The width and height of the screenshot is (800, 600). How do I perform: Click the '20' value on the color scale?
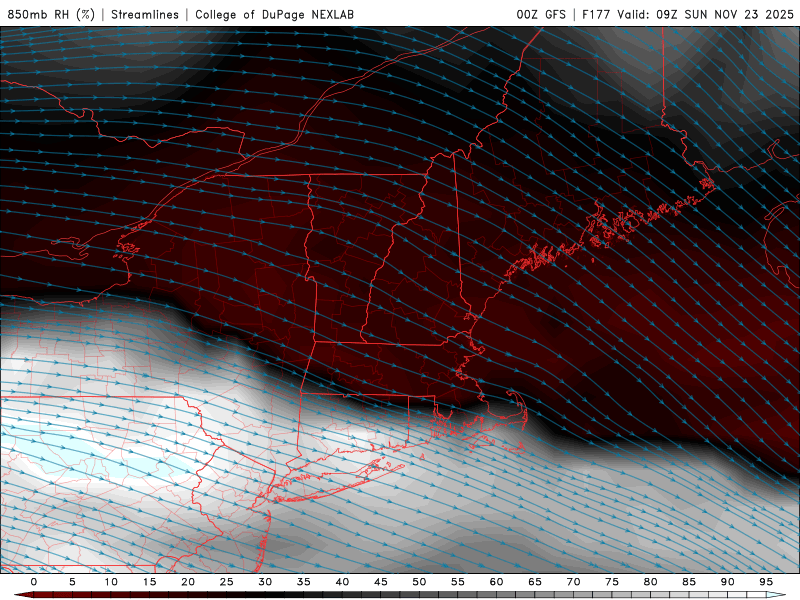pyautogui.click(x=188, y=582)
